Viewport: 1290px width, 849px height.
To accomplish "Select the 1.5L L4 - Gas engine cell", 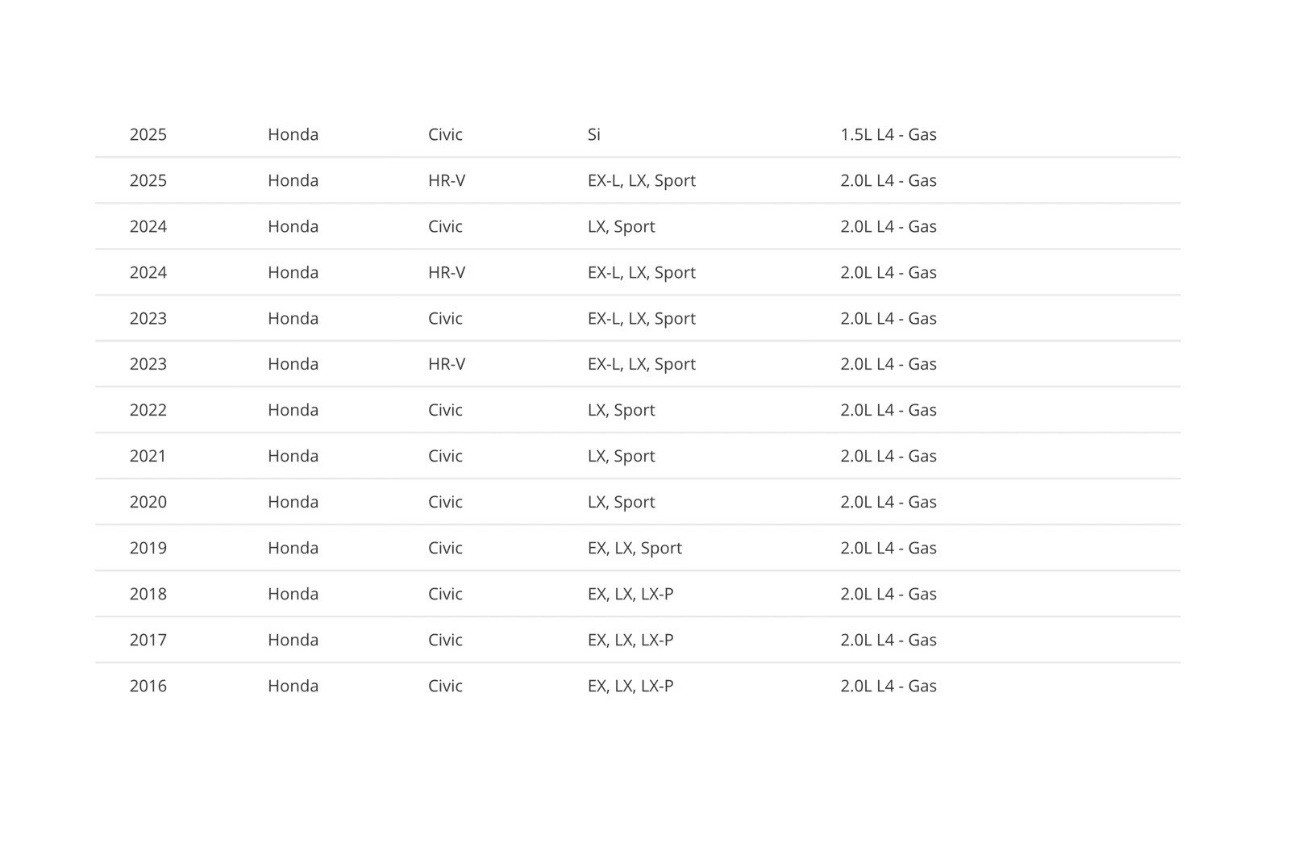I will pos(888,134).
